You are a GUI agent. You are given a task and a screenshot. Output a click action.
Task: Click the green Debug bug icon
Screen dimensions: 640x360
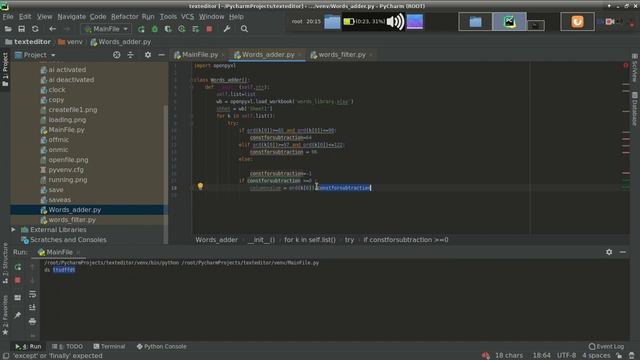[x=155, y=29]
